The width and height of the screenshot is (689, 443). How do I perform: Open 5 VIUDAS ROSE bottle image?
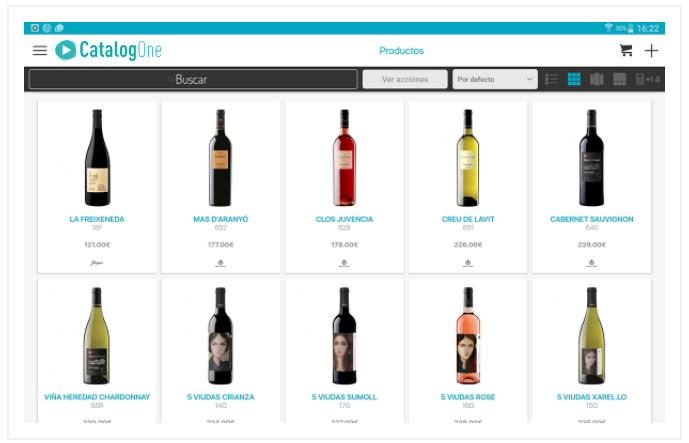tap(468, 336)
